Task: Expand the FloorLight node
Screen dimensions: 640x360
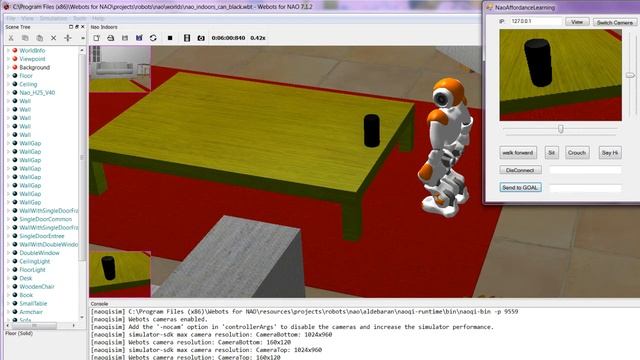Action: click(8, 270)
